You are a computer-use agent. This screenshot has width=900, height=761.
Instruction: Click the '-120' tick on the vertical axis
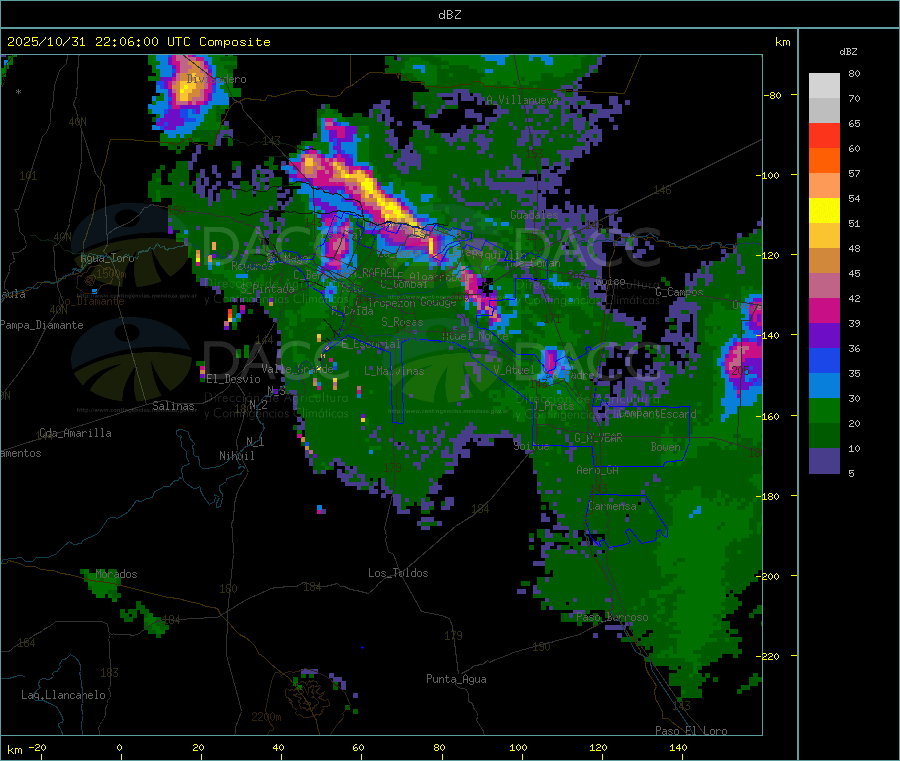coord(770,255)
